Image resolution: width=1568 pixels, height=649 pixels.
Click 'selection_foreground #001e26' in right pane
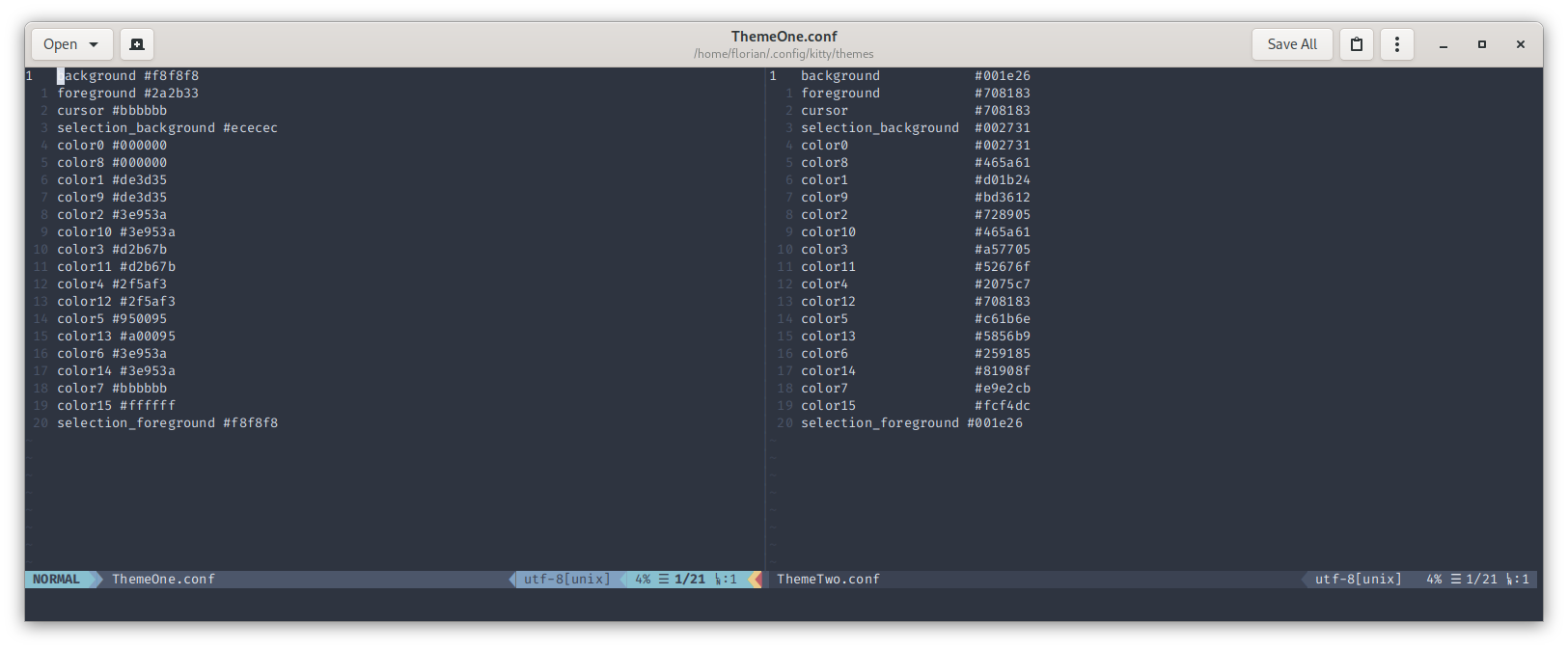912,423
